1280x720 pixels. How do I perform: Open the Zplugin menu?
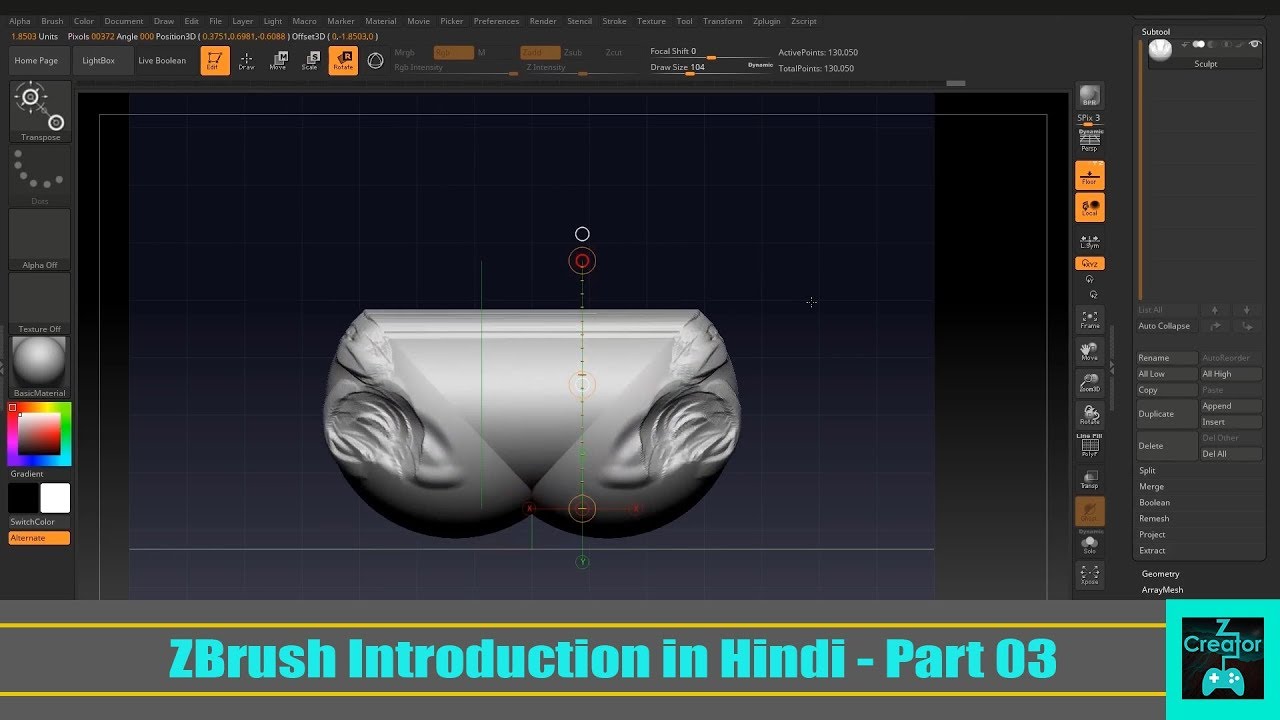(x=767, y=21)
